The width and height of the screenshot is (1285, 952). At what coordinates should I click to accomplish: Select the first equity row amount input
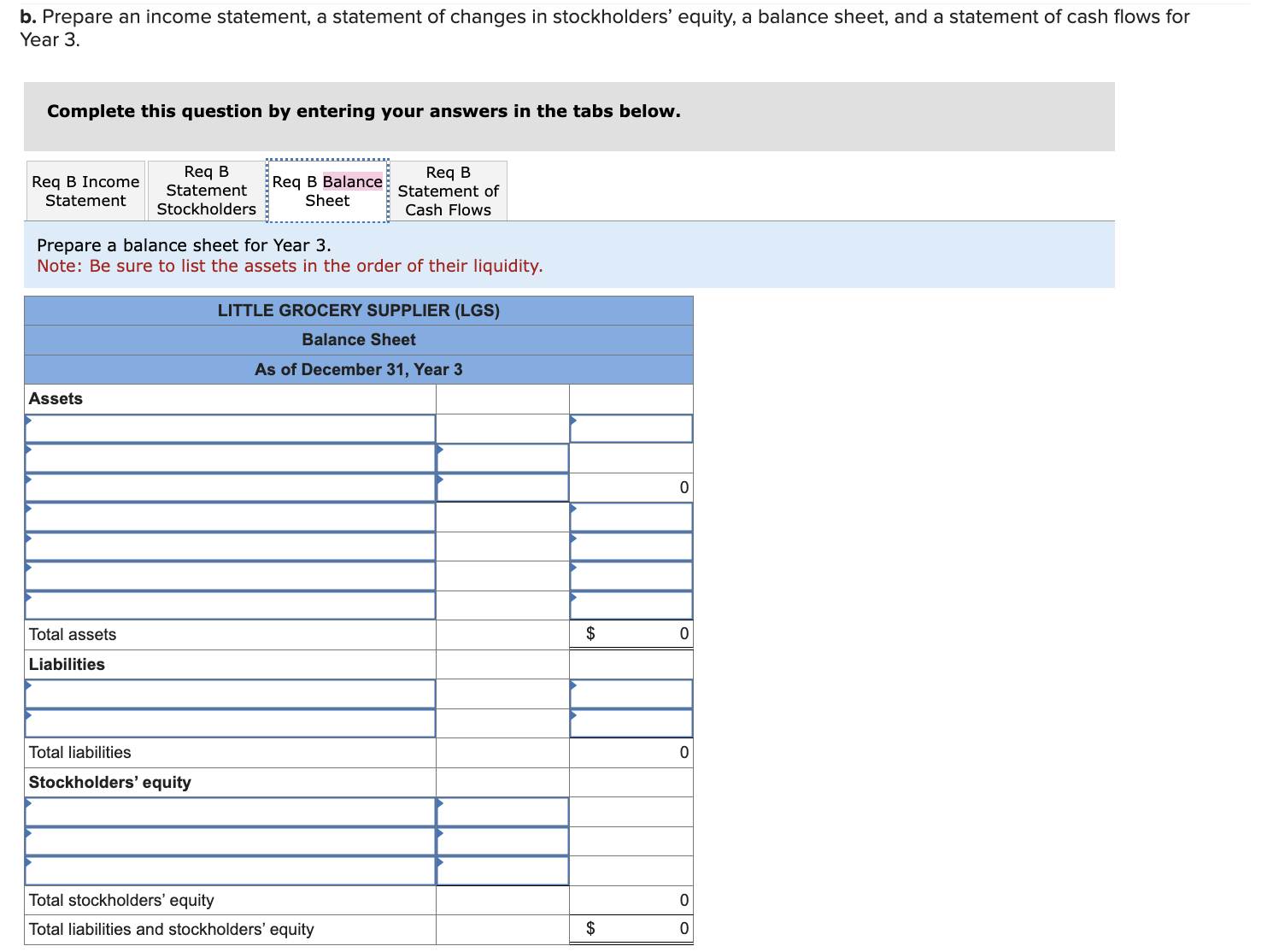[502, 811]
